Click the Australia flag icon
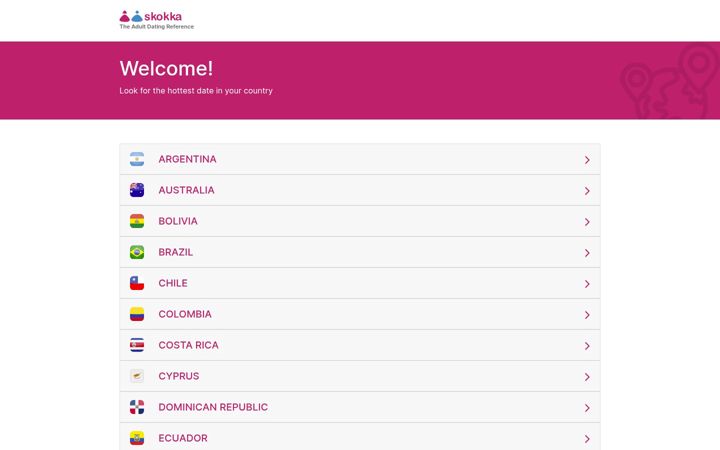720x450 pixels. [x=137, y=190]
